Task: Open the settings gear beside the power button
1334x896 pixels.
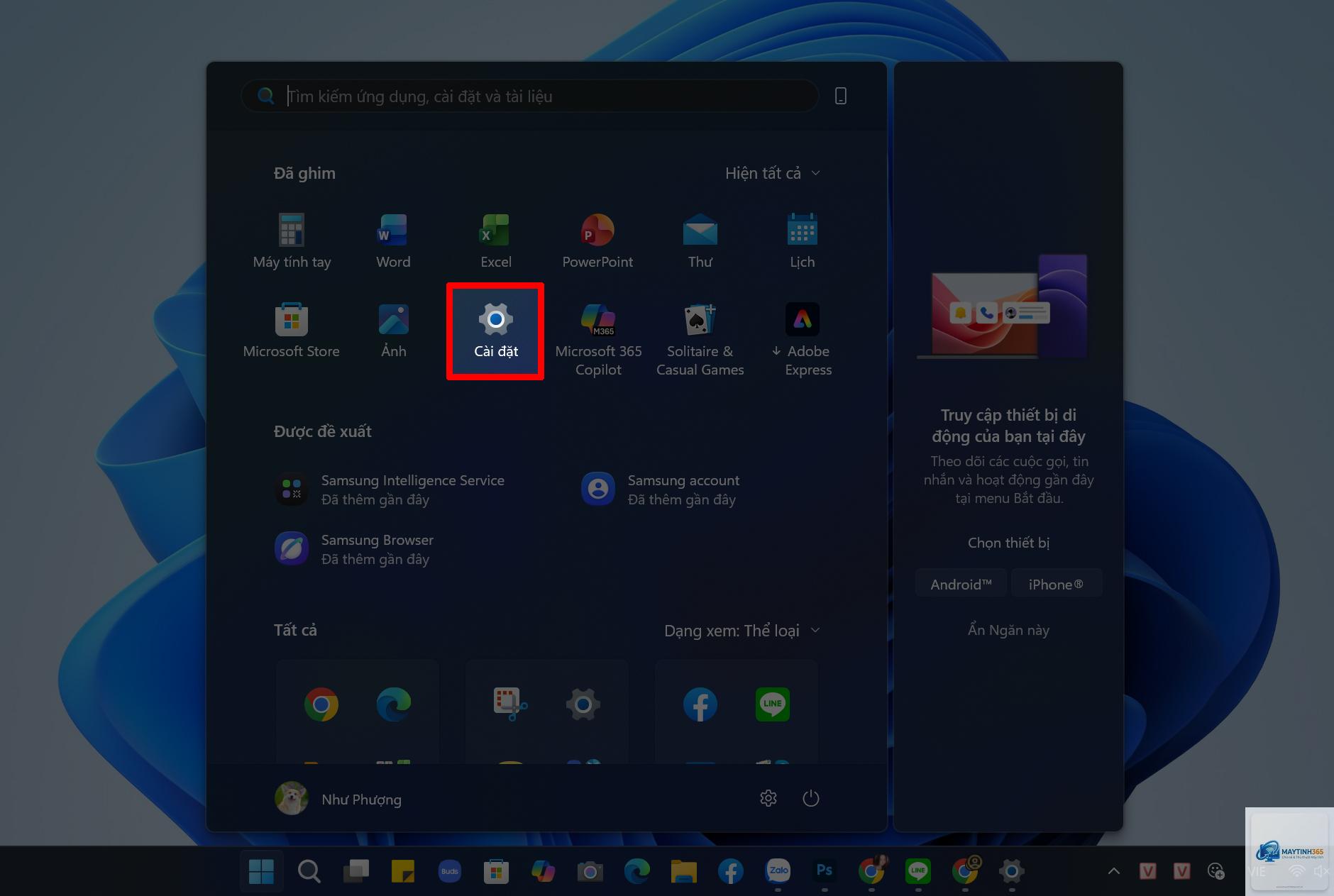Action: (x=768, y=799)
